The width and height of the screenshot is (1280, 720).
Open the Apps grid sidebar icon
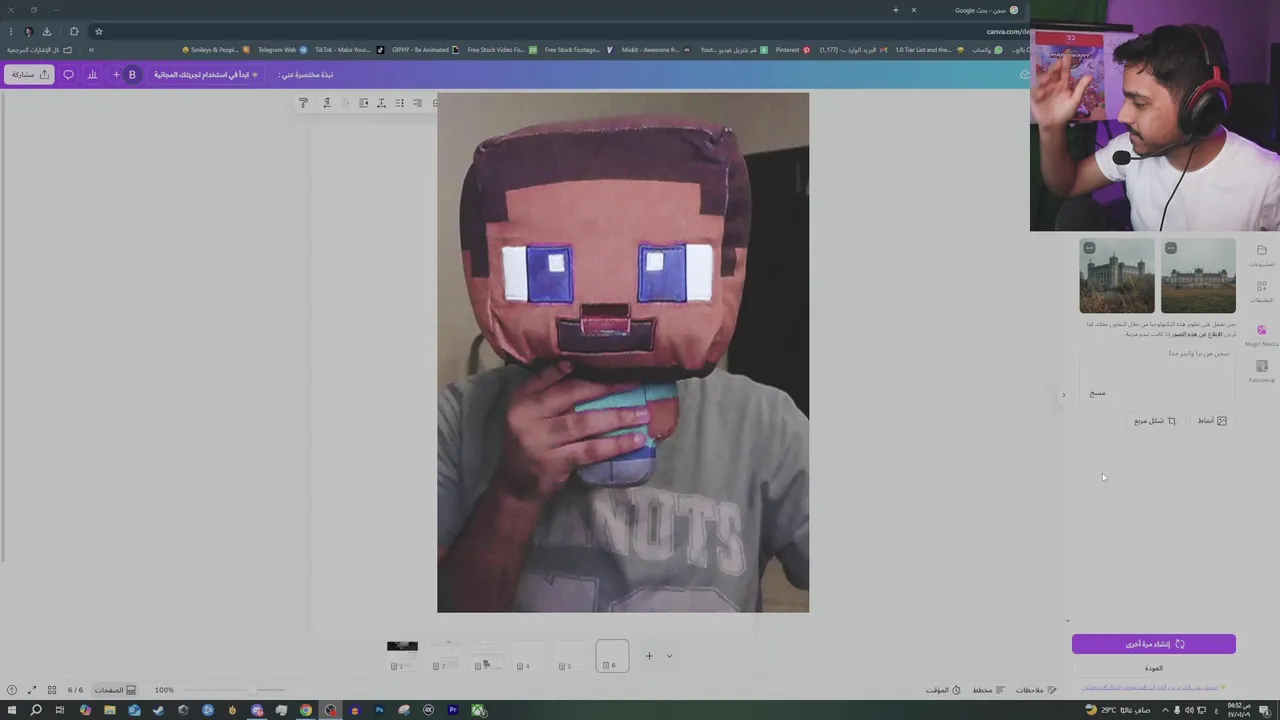click(x=1261, y=291)
